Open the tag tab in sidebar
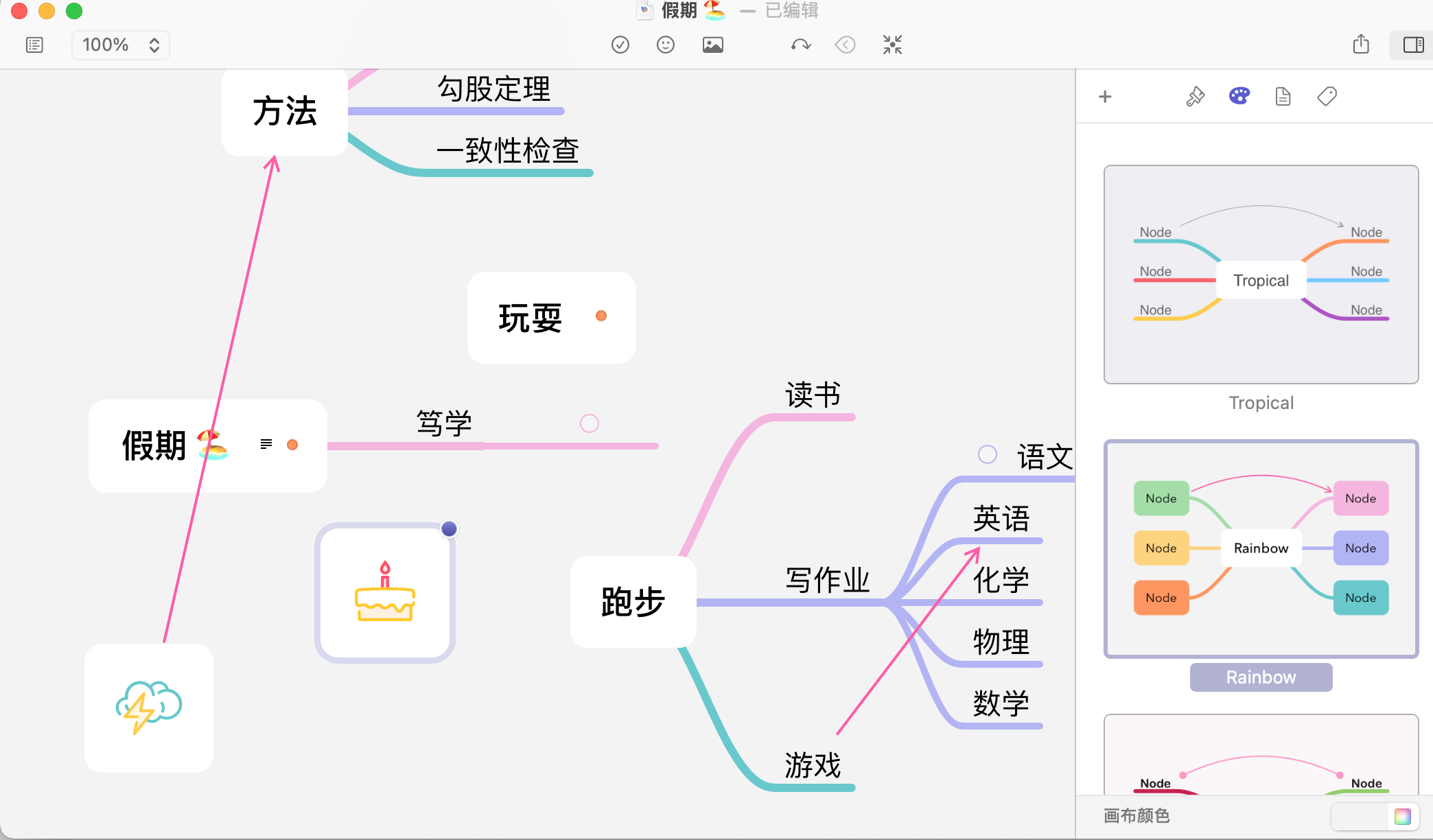Viewport: 1433px width, 840px height. (1327, 97)
